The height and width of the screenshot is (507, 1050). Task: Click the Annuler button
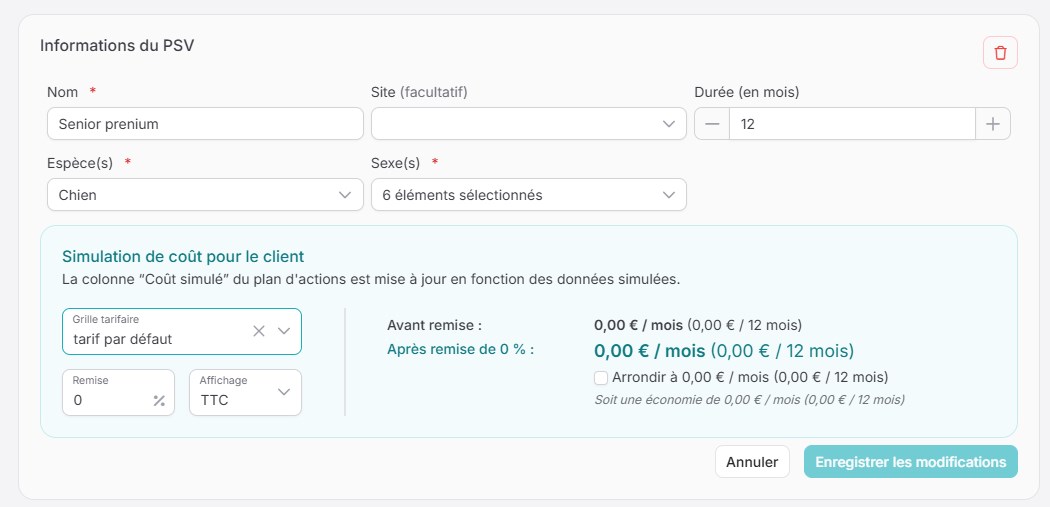coord(752,462)
